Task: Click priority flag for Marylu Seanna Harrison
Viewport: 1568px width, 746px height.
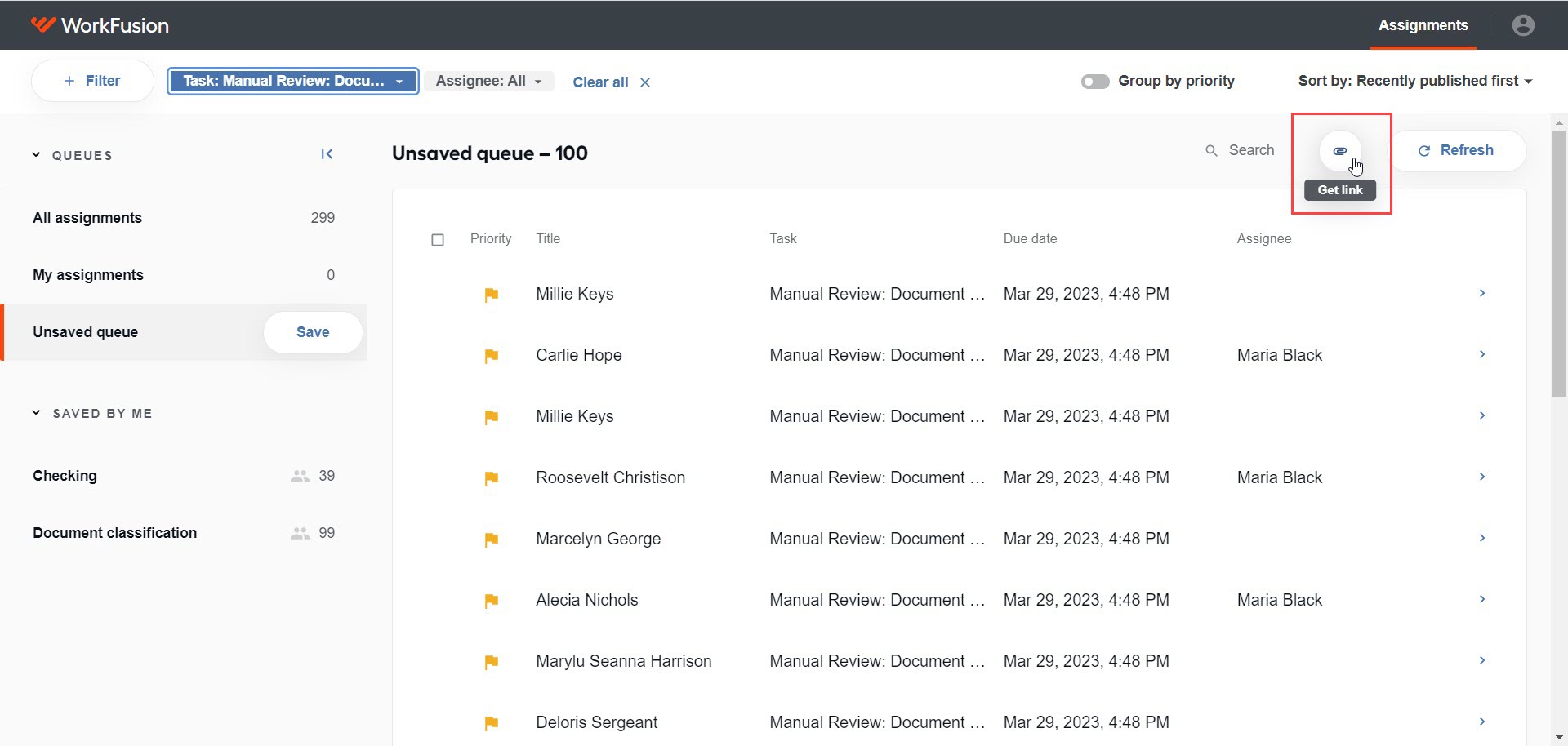Action: (x=491, y=662)
